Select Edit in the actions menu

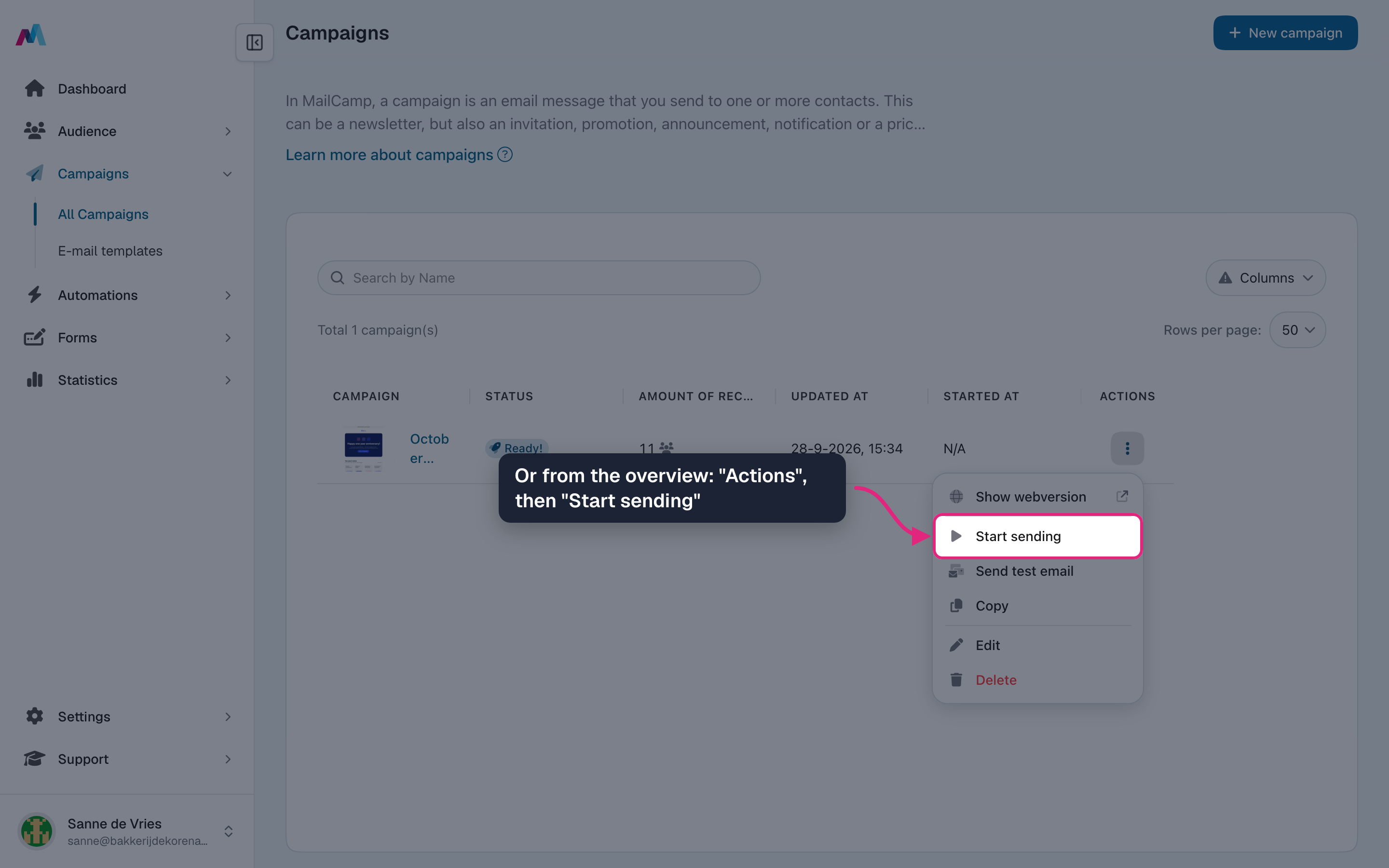[x=1038, y=645]
